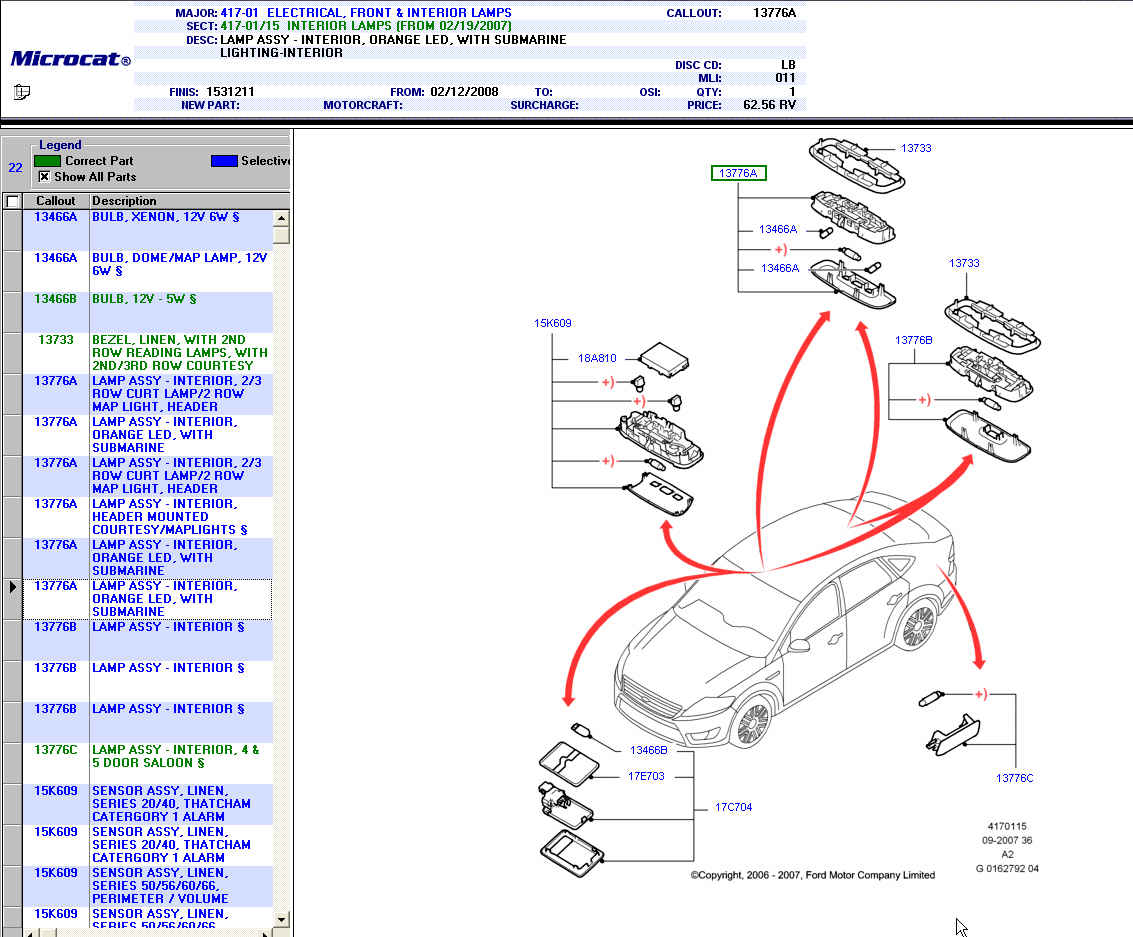Image resolution: width=1133 pixels, height=937 pixels.
Task: Click the parts list scroll up arrow
Action: click(x=281, y=219)
